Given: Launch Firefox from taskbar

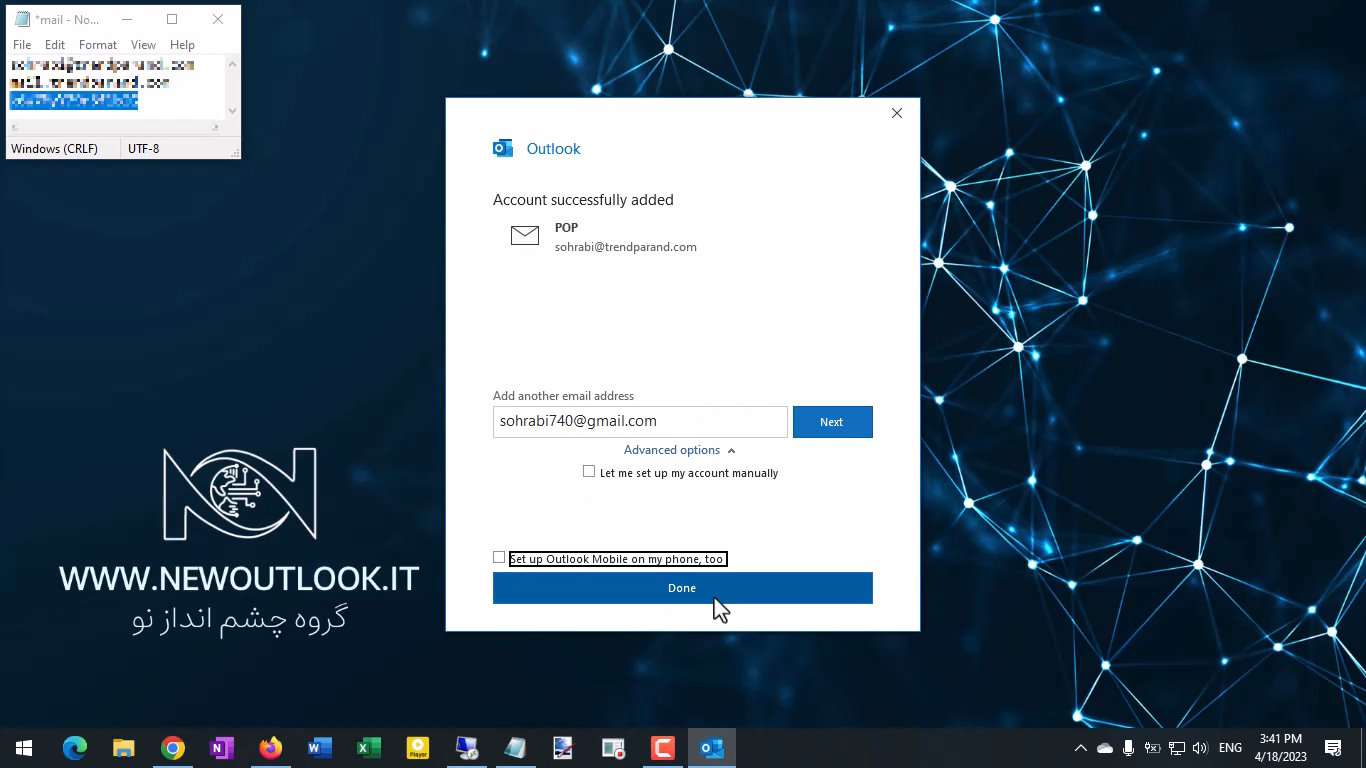Looking at the screenshot, I should (270, 748).
